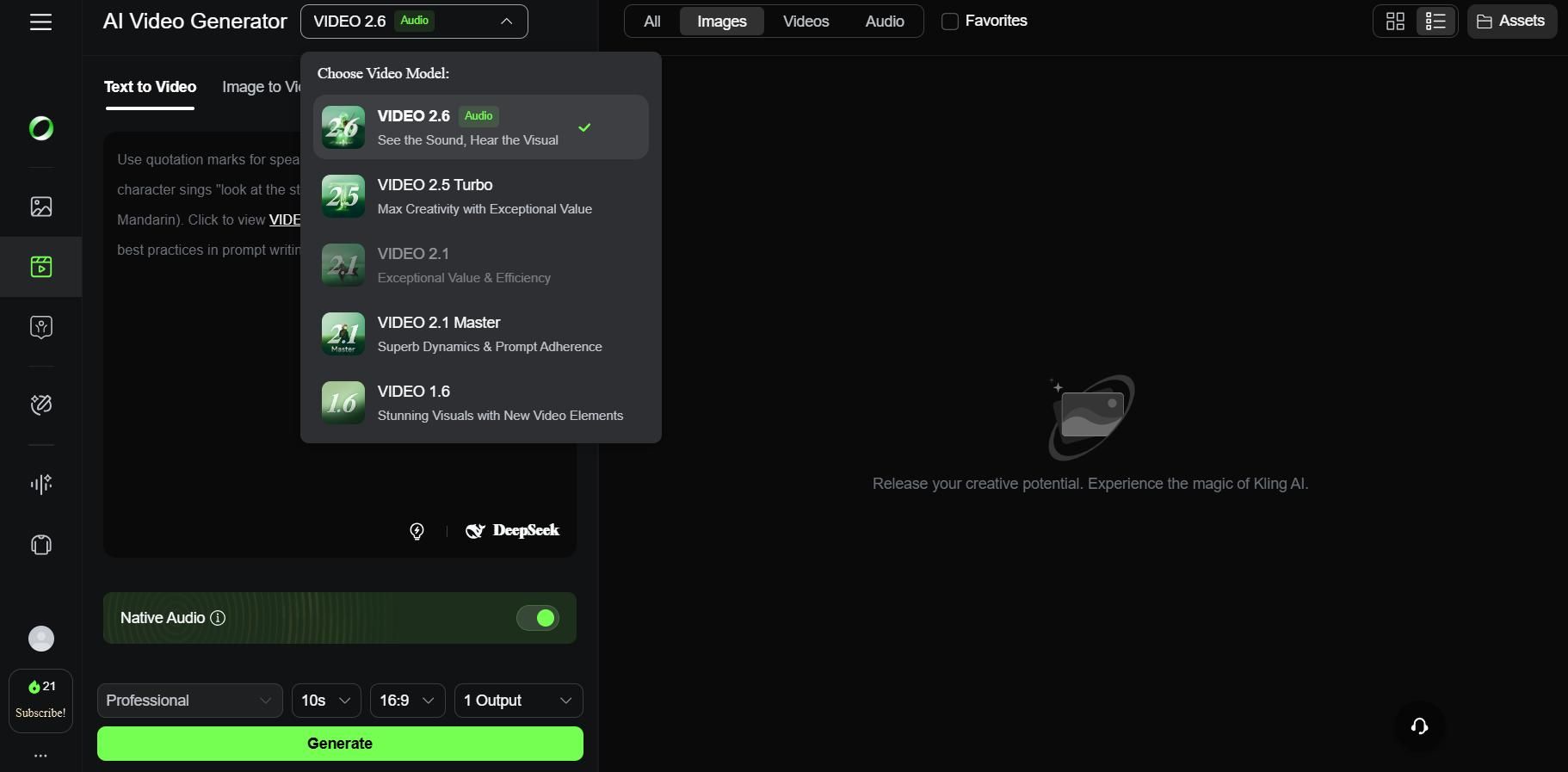The width and height of the screenshot is (1568, 772).
Task: Expand the Professional mode dropdown
Action: [189, 701]
